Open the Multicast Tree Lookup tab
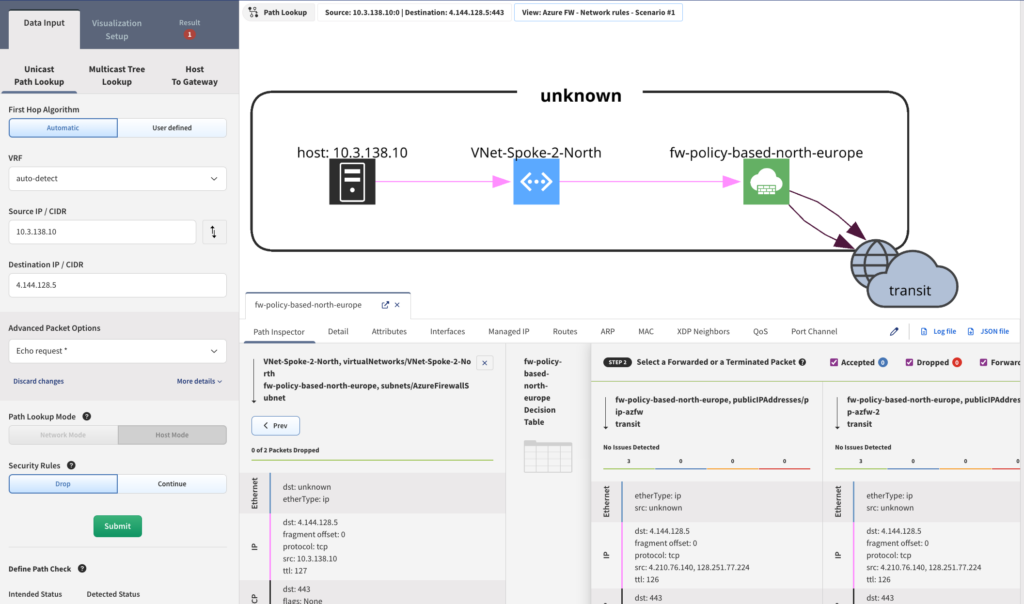 116,76
